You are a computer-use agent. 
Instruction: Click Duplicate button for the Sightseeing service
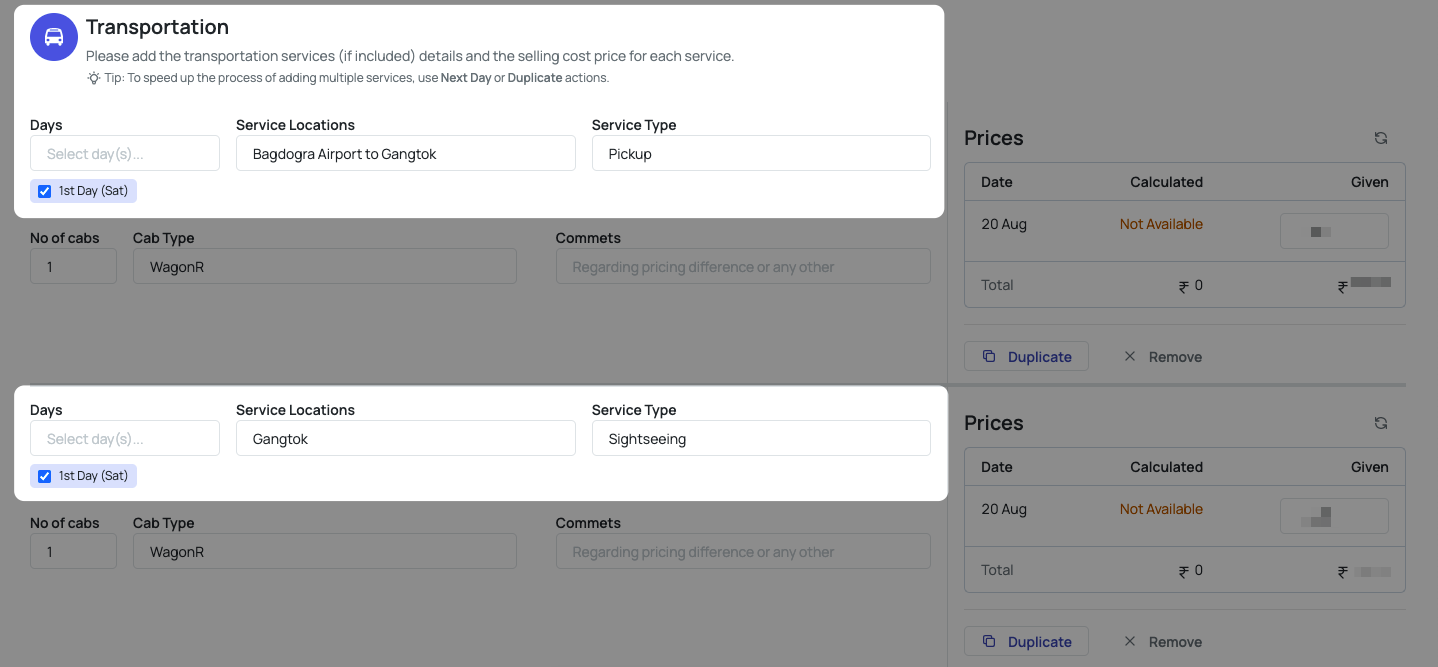tap(1026, 642)
